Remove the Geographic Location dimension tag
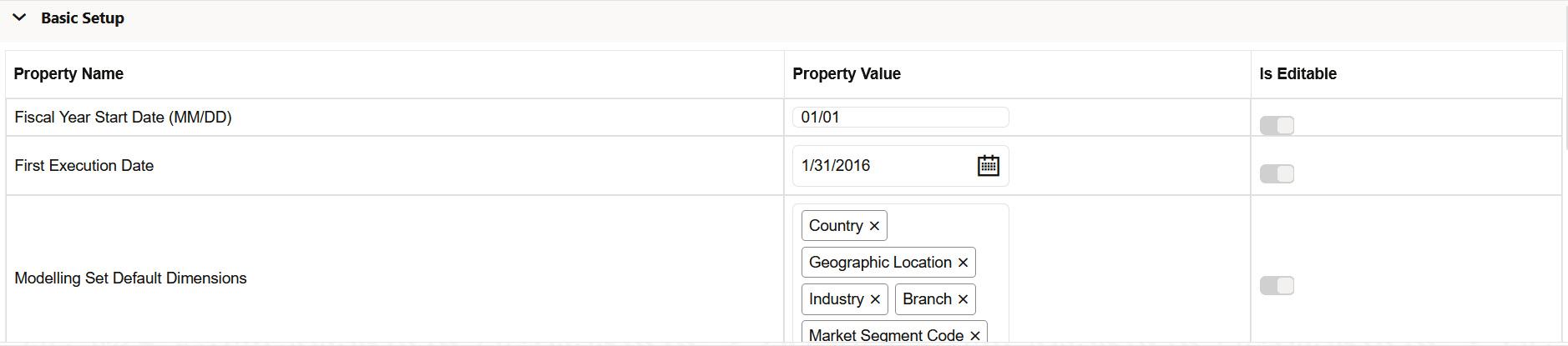The width and height of the screenshot is (1568, 346). coord(963,263)
